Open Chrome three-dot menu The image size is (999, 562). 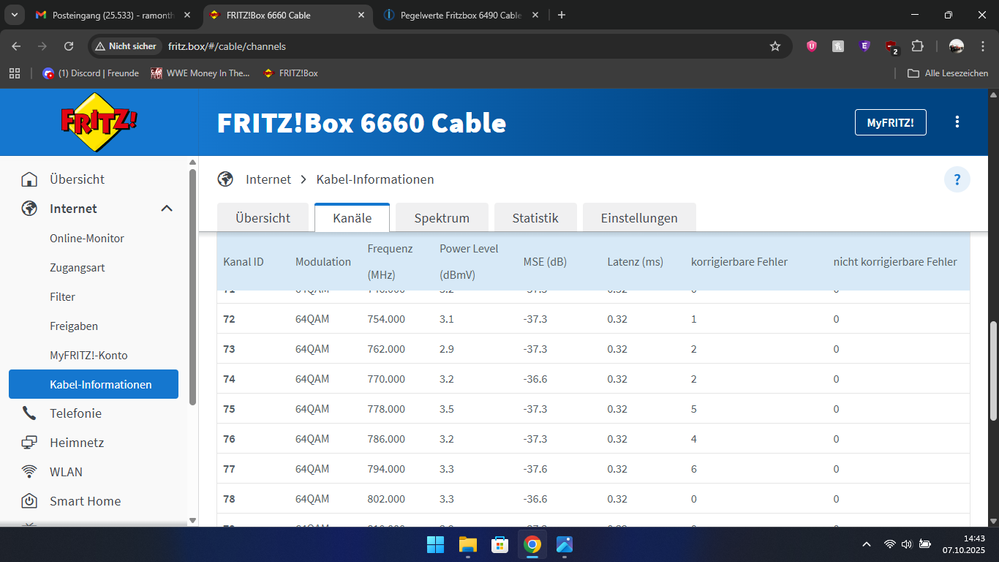tap(983, 46)
